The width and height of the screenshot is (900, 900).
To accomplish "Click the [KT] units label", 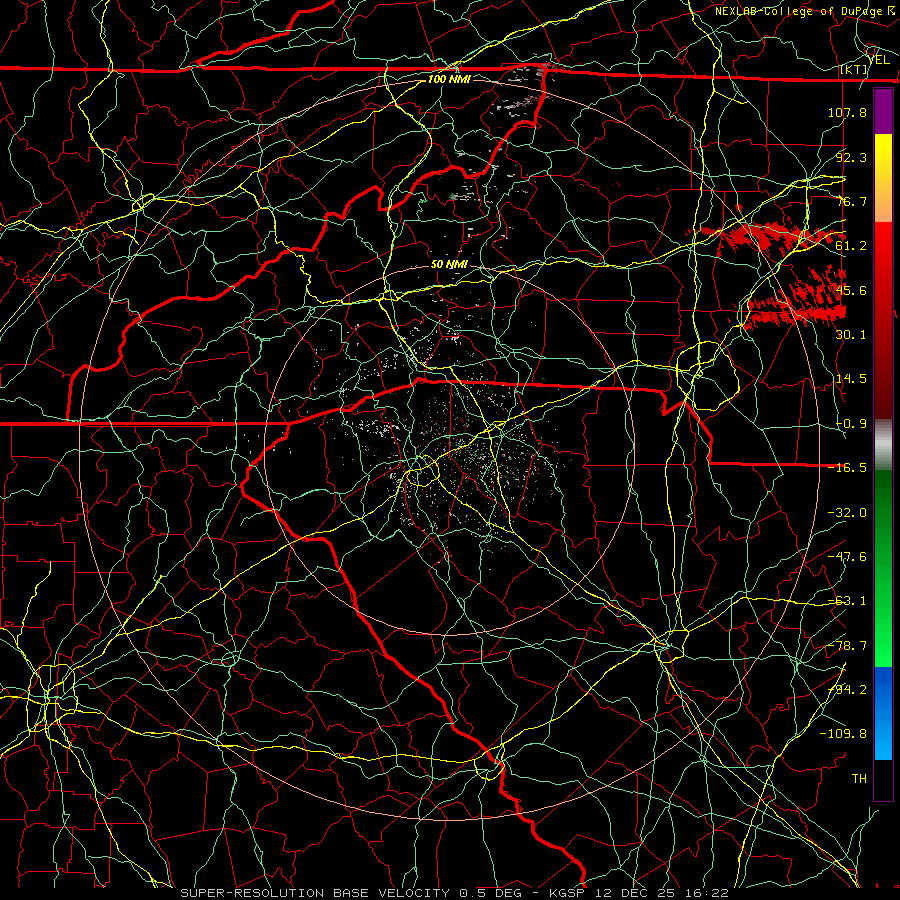I will coord(854,70).
